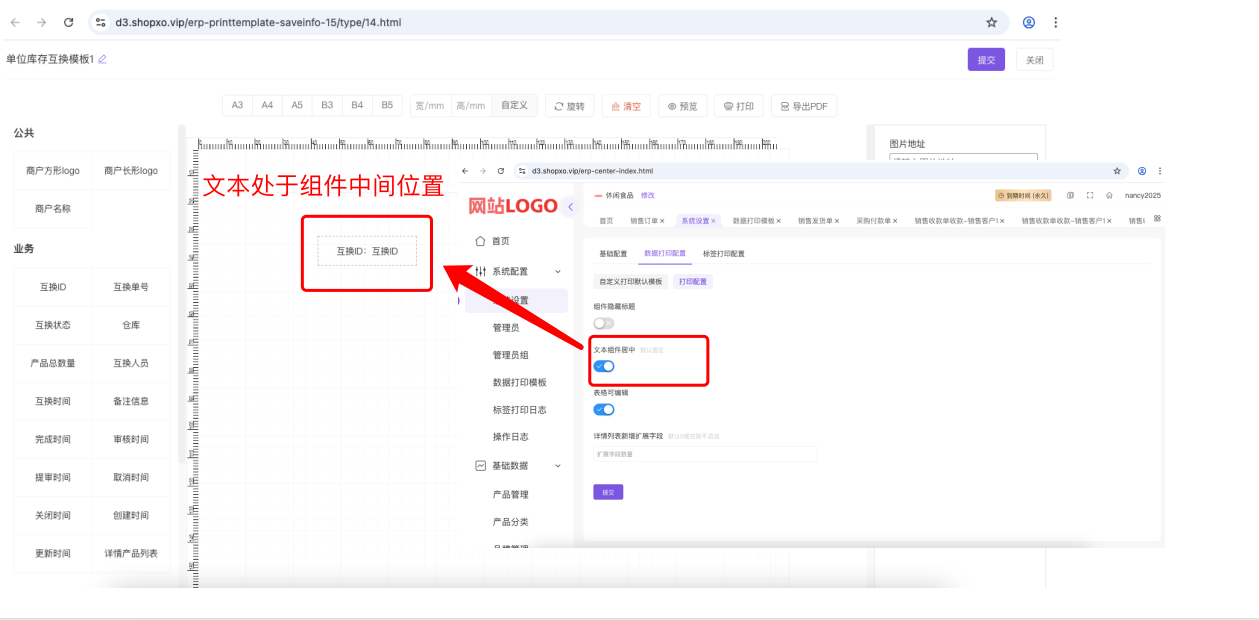Switch to the 标签打印配置 tab
The height and width of the screenshot is (620, 1259).
(724, 253)
